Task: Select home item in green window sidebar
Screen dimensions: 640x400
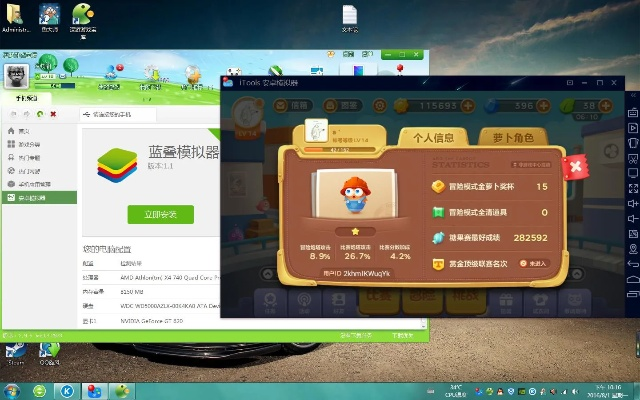Action: point(39,131)
